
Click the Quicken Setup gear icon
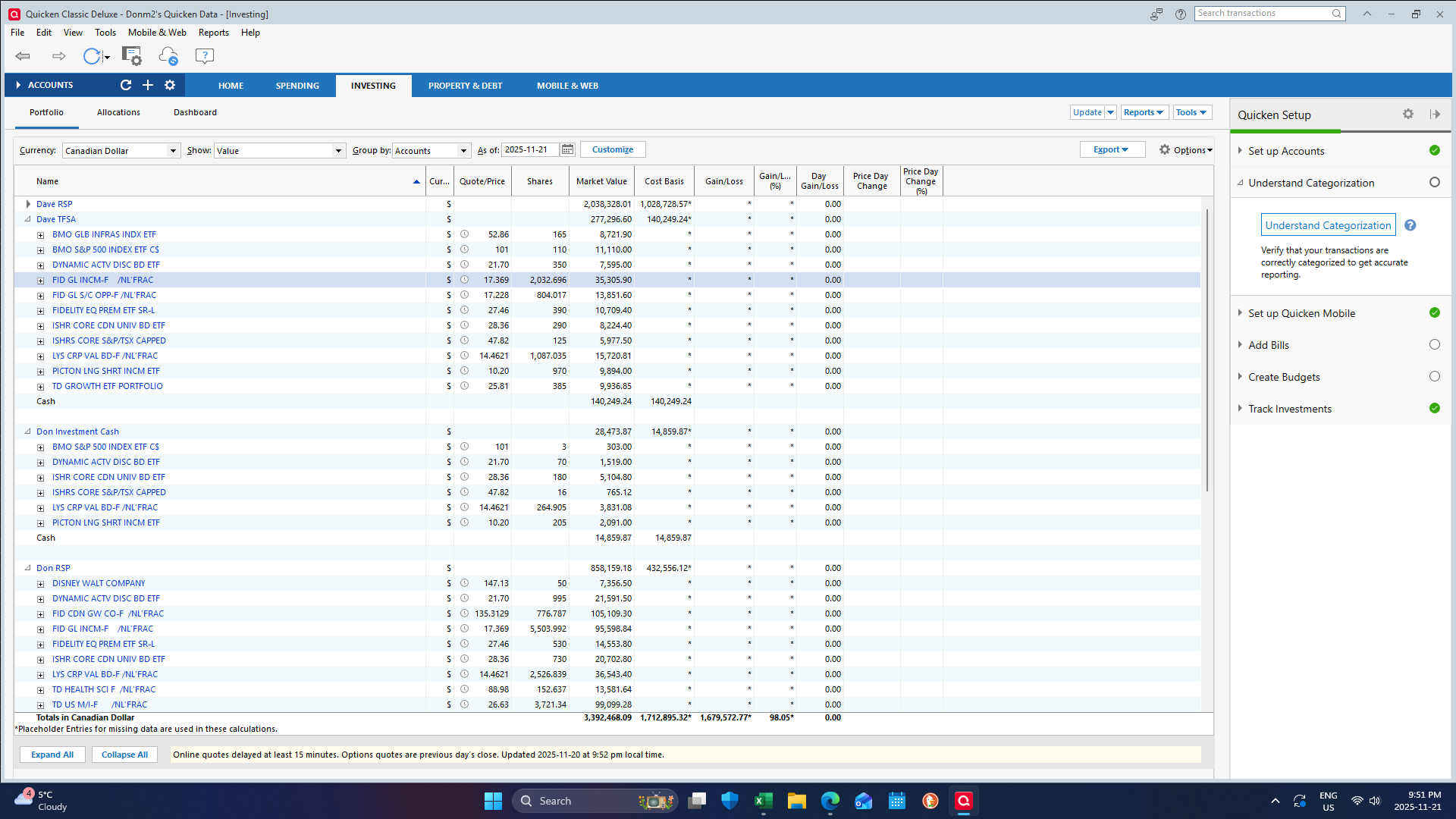pos(1408,115)
